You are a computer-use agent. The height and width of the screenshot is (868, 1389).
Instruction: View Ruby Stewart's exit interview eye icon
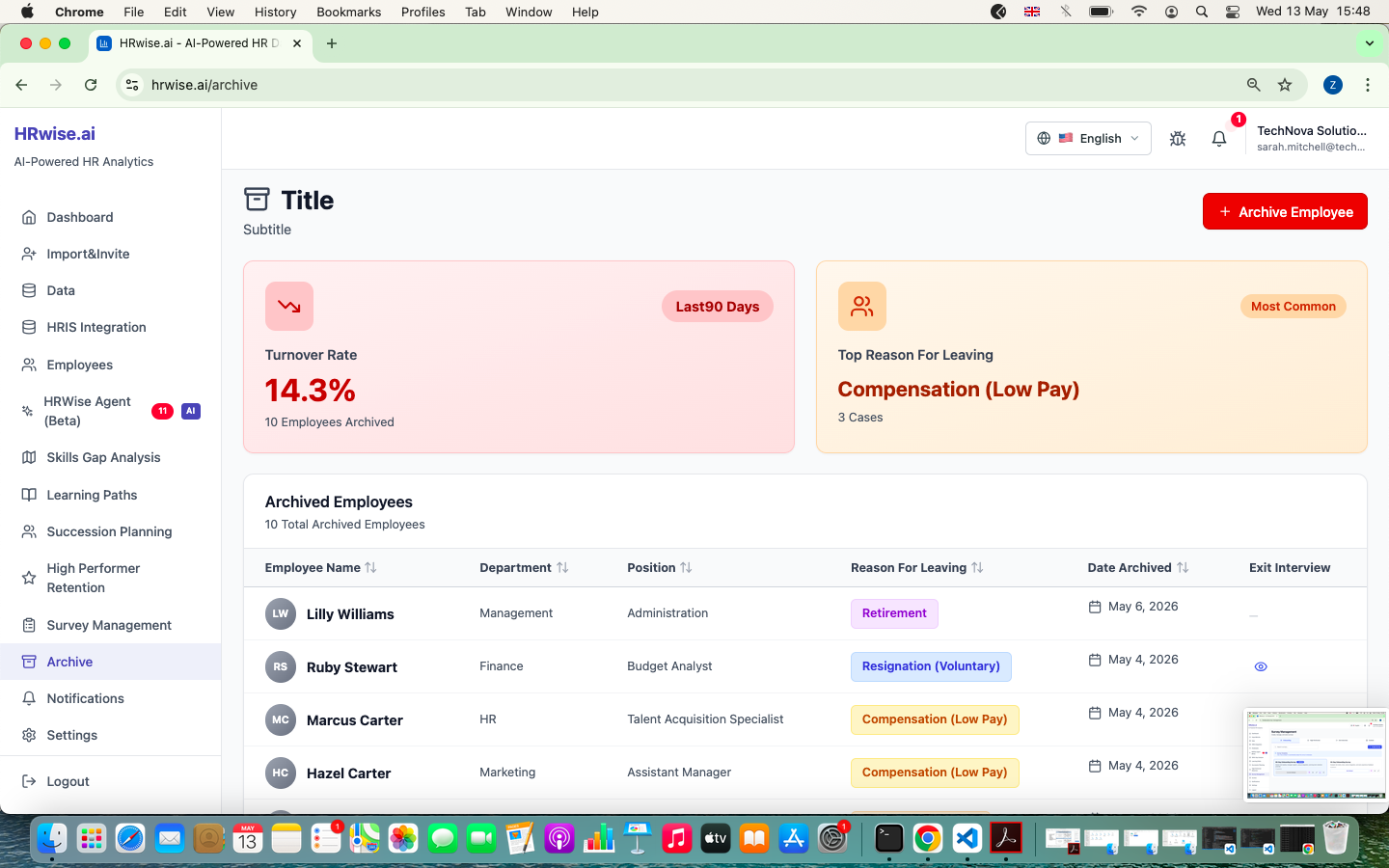pos(1261,666)
